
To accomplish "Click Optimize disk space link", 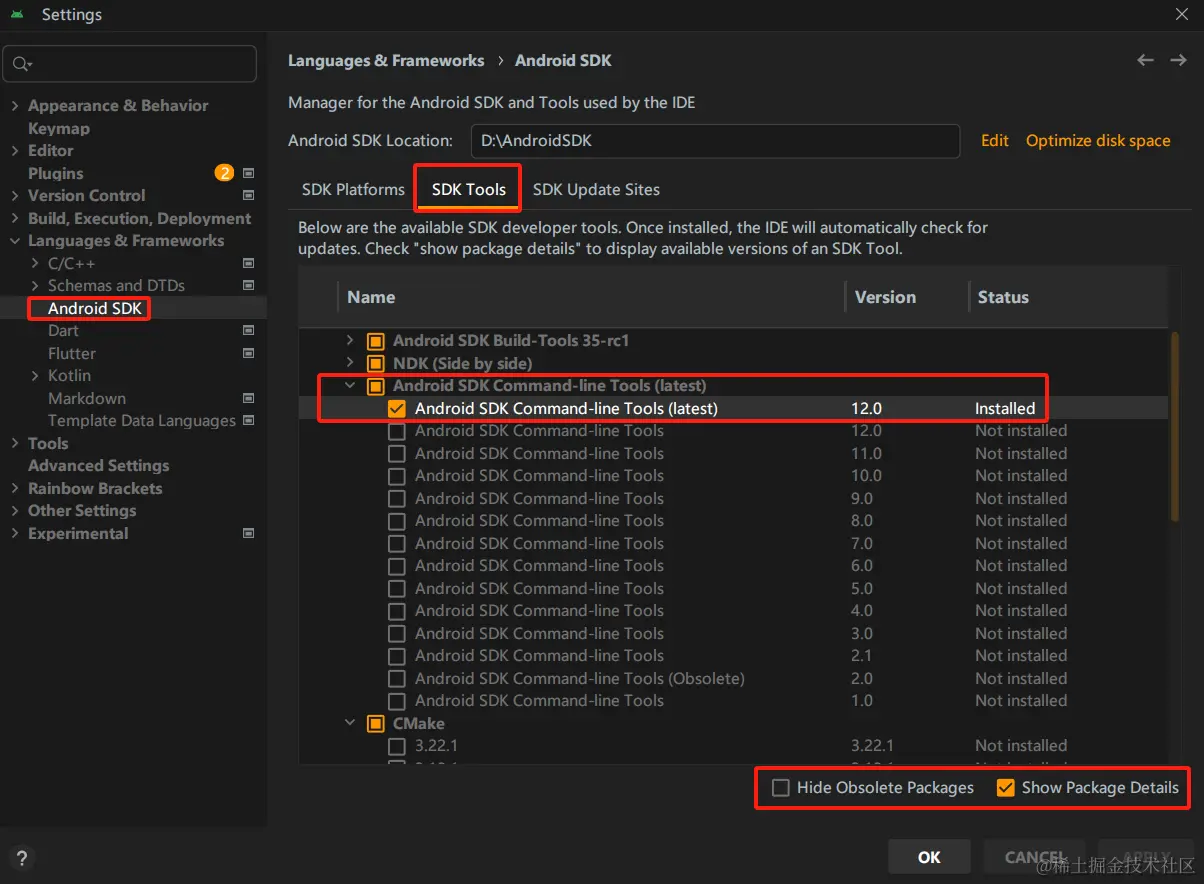I will tap(1098, 141).
